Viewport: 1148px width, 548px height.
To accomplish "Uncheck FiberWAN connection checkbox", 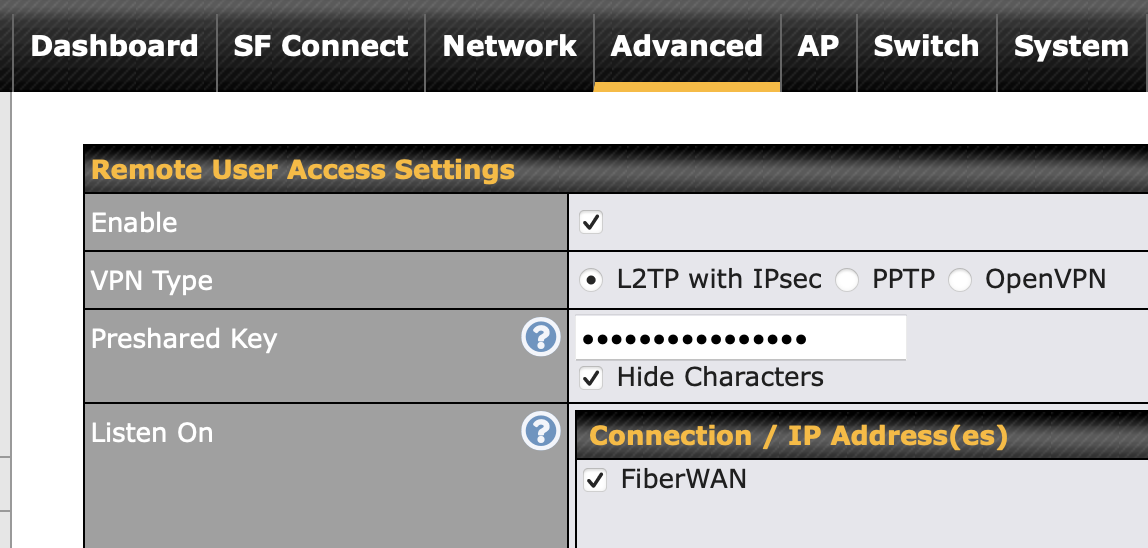I will (594, 481).
